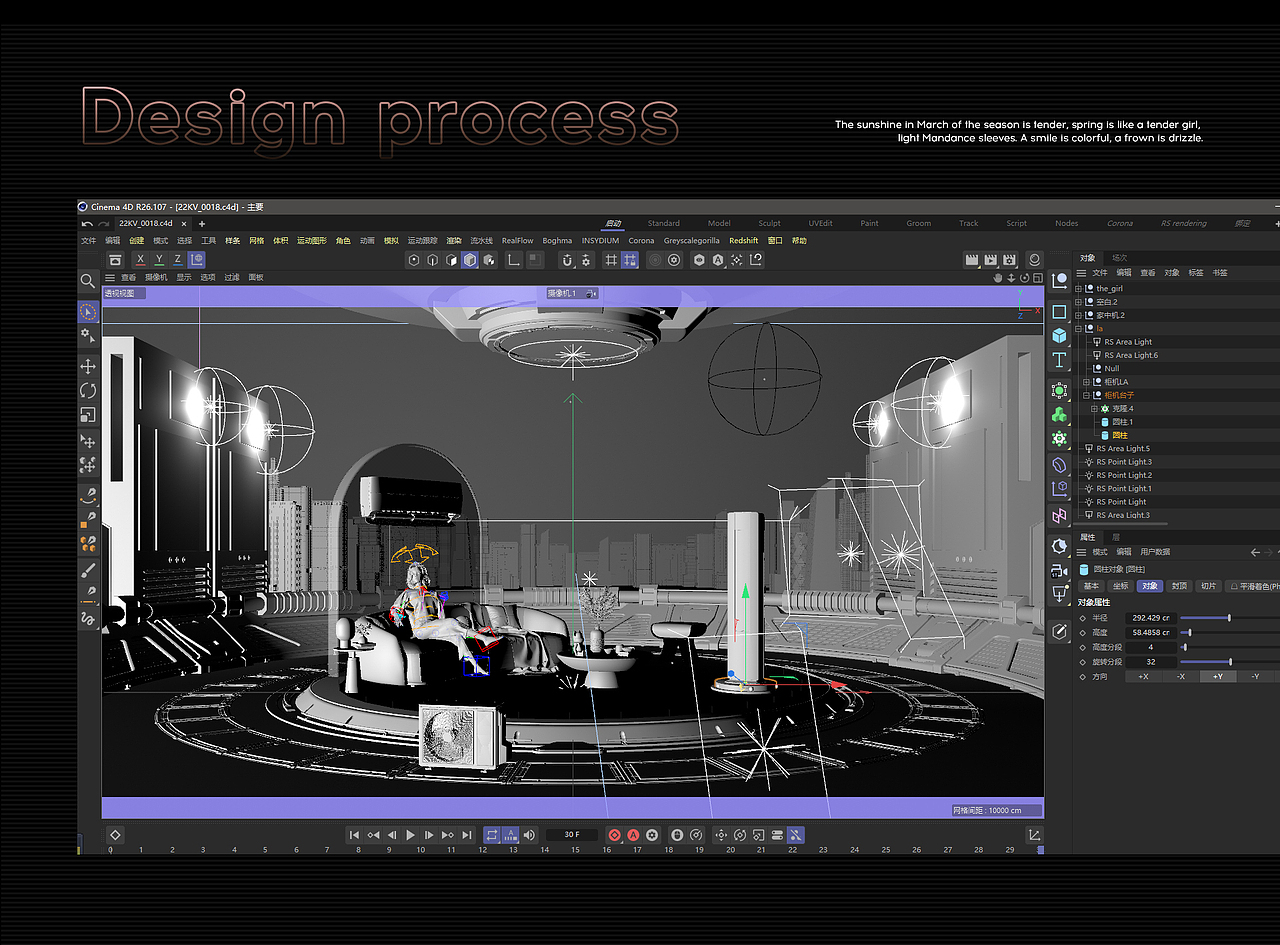Close the 22KV_0018.c4d tab
Screen dimensions: 1280x945
pyautogui.click(x=182, y=224)
